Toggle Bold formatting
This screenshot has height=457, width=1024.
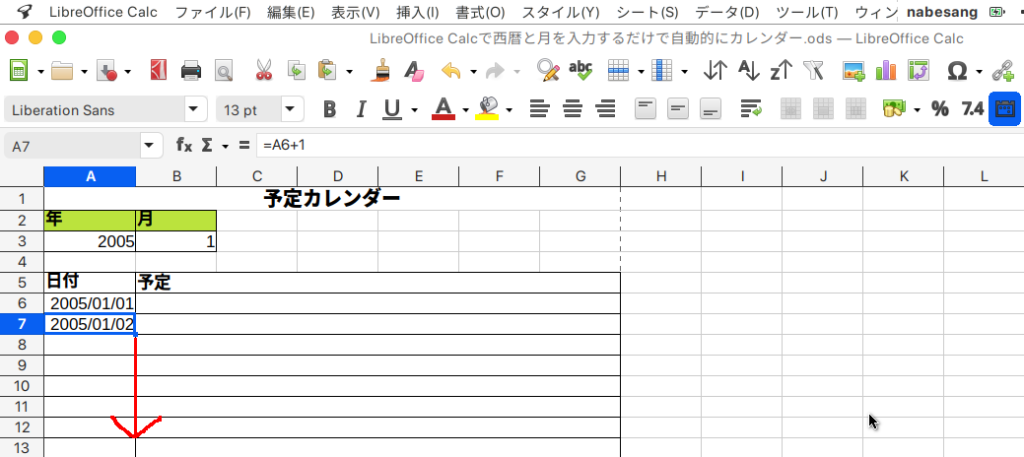pos(329,109)
